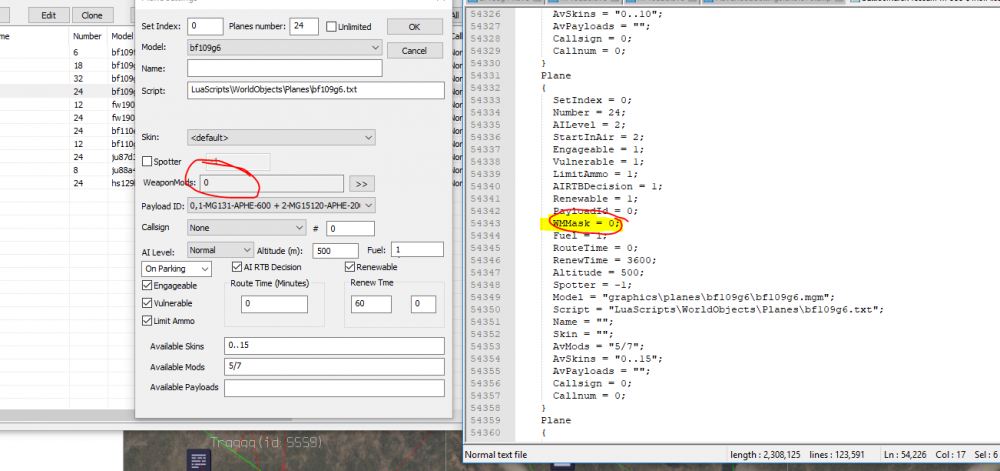Select the list row with number 32
Viewport: 1000px width, 471px height.
[x=67, y=78]
